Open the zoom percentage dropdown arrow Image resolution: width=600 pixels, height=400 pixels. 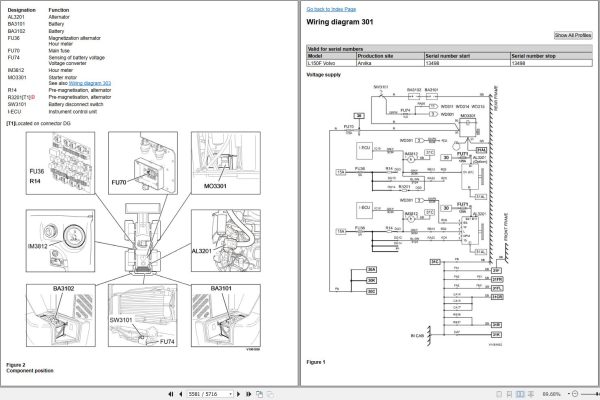(x=569, y=394)
